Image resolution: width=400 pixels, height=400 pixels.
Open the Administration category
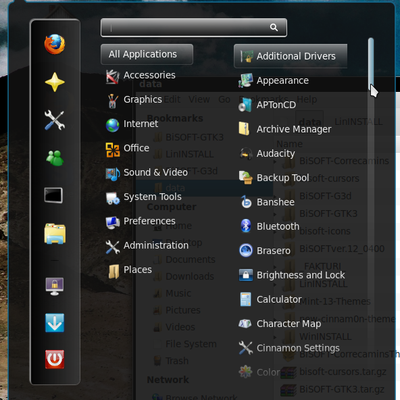coord(147,246)
